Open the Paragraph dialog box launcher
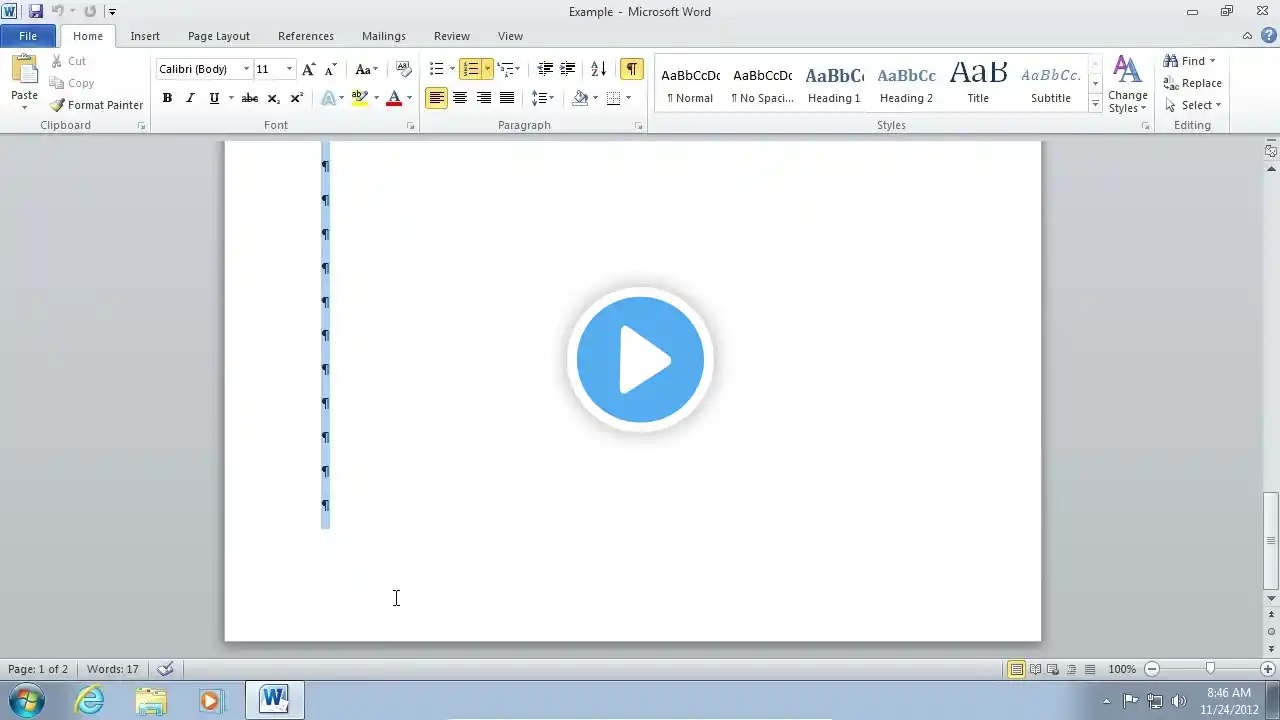 (x=639, y=126)
